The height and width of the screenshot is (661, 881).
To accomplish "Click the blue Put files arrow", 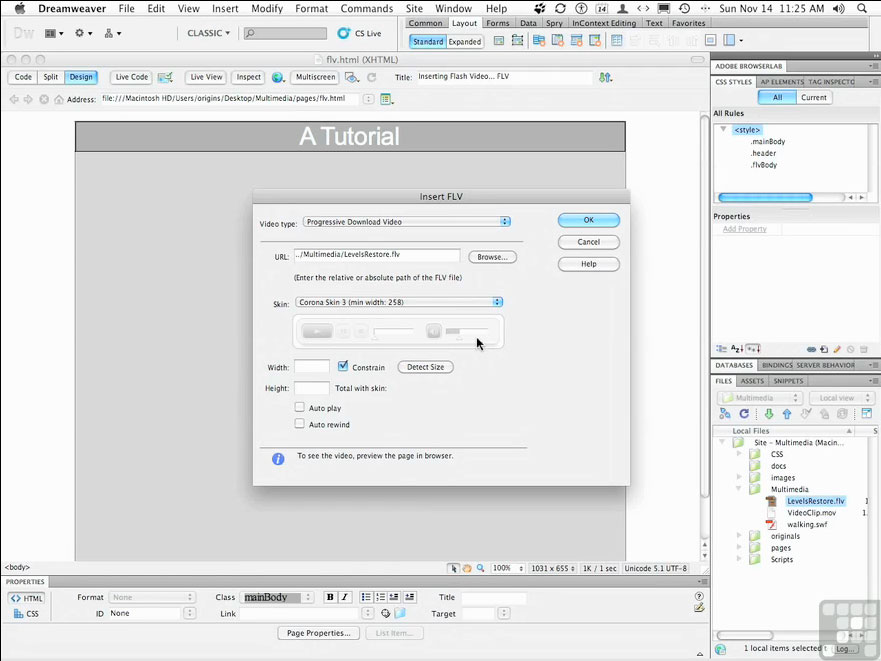I will tap(787, 414).
